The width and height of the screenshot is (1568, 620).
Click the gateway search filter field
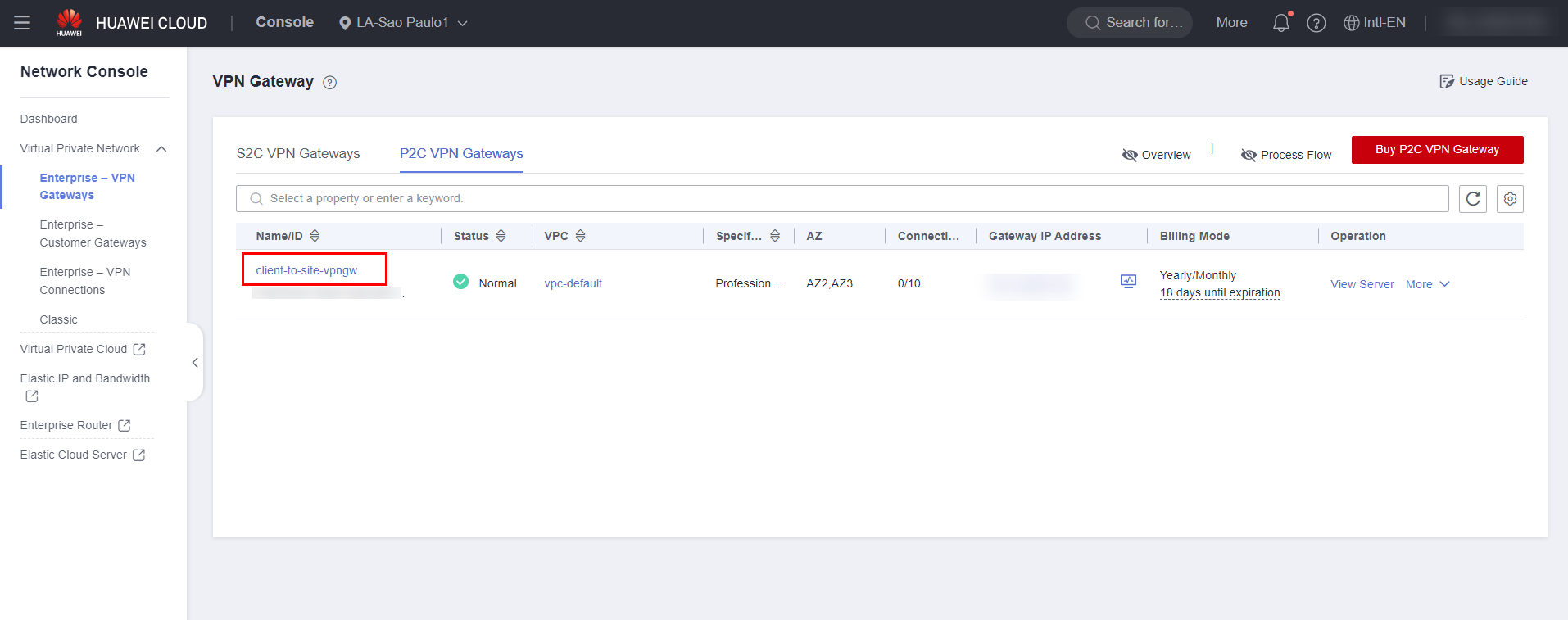(842, 199)
